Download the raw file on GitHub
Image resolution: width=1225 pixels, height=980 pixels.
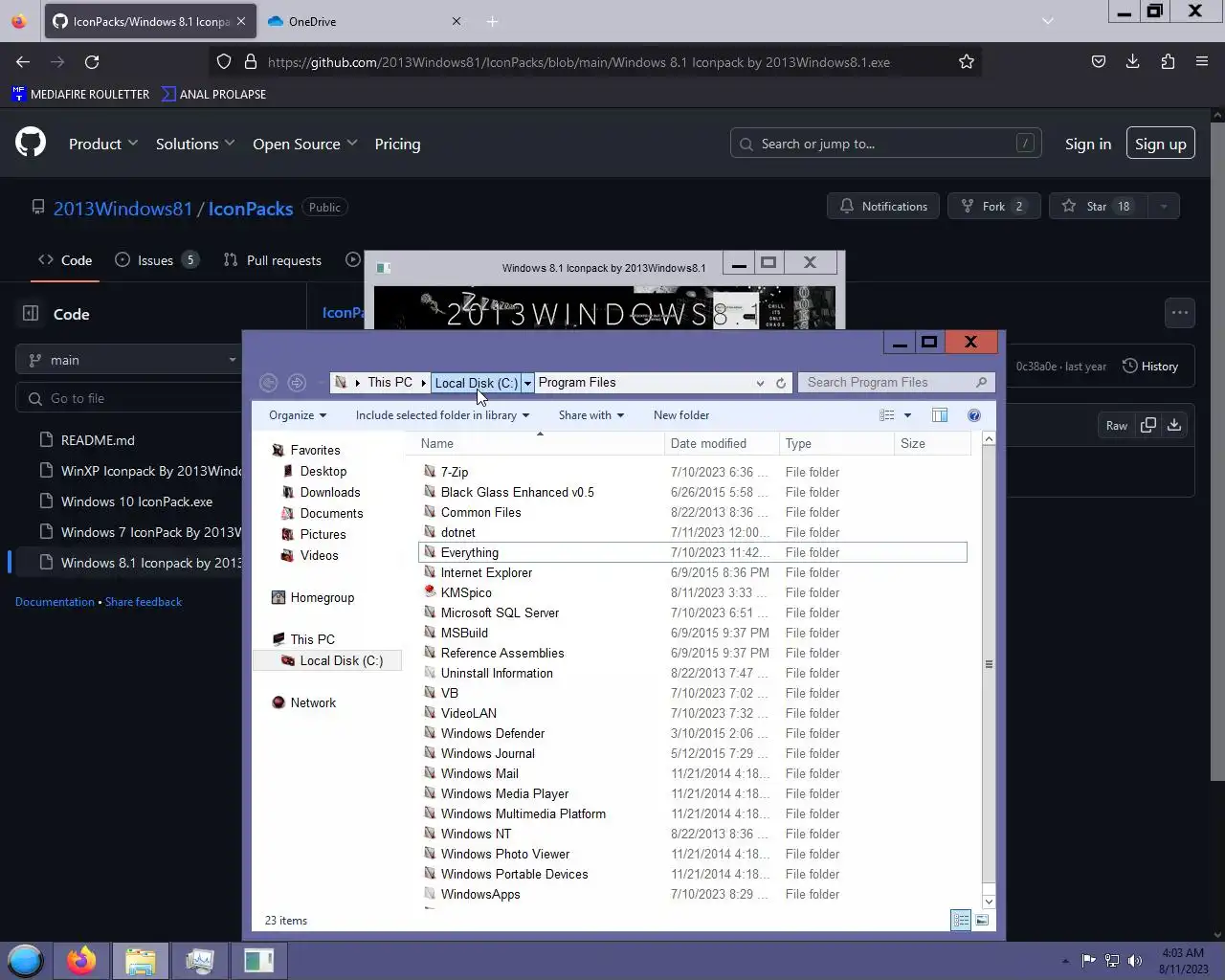coord(1174,425)
